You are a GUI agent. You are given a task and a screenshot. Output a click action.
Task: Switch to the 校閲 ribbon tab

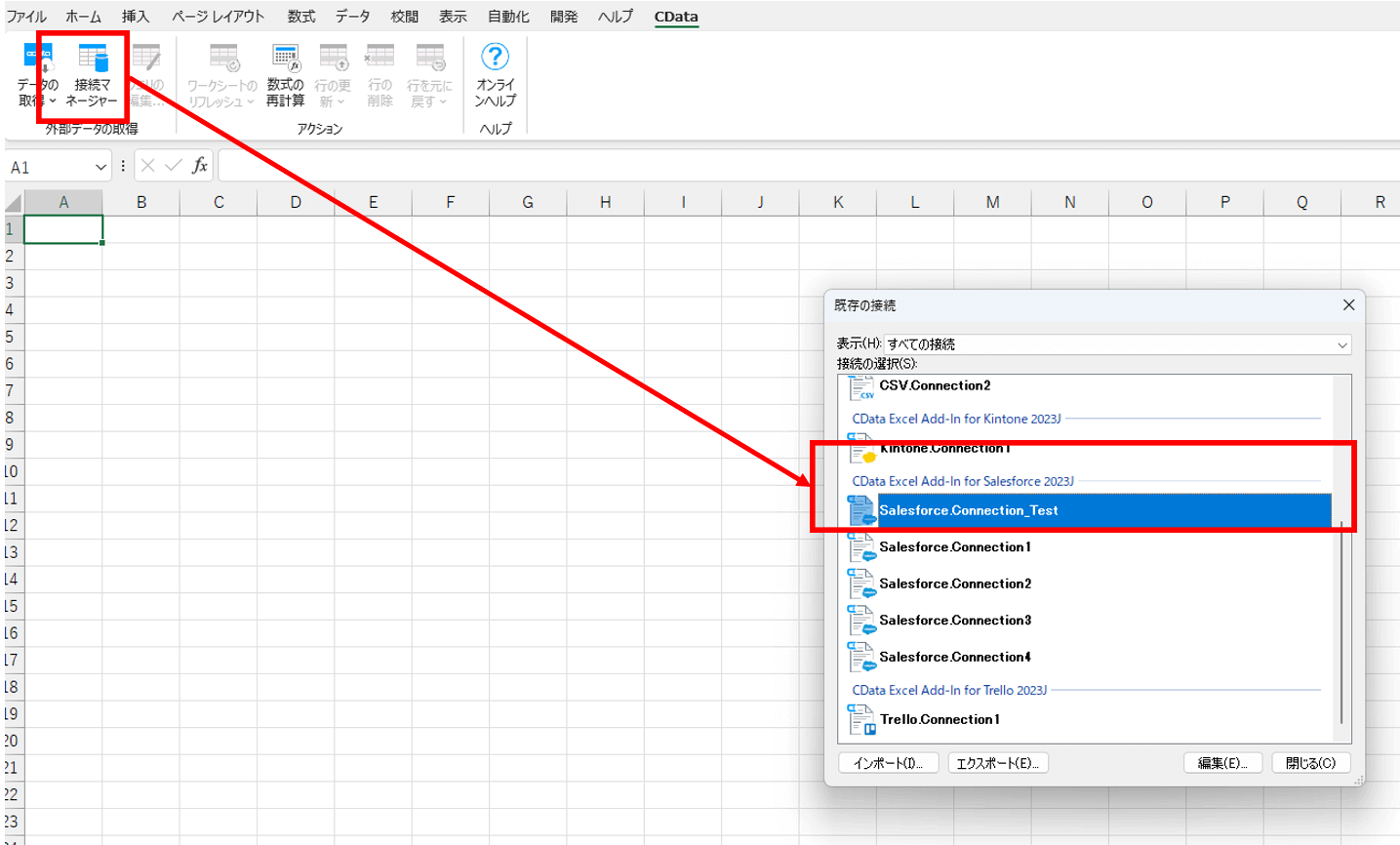pyautogui.click(x=404, y=17)
